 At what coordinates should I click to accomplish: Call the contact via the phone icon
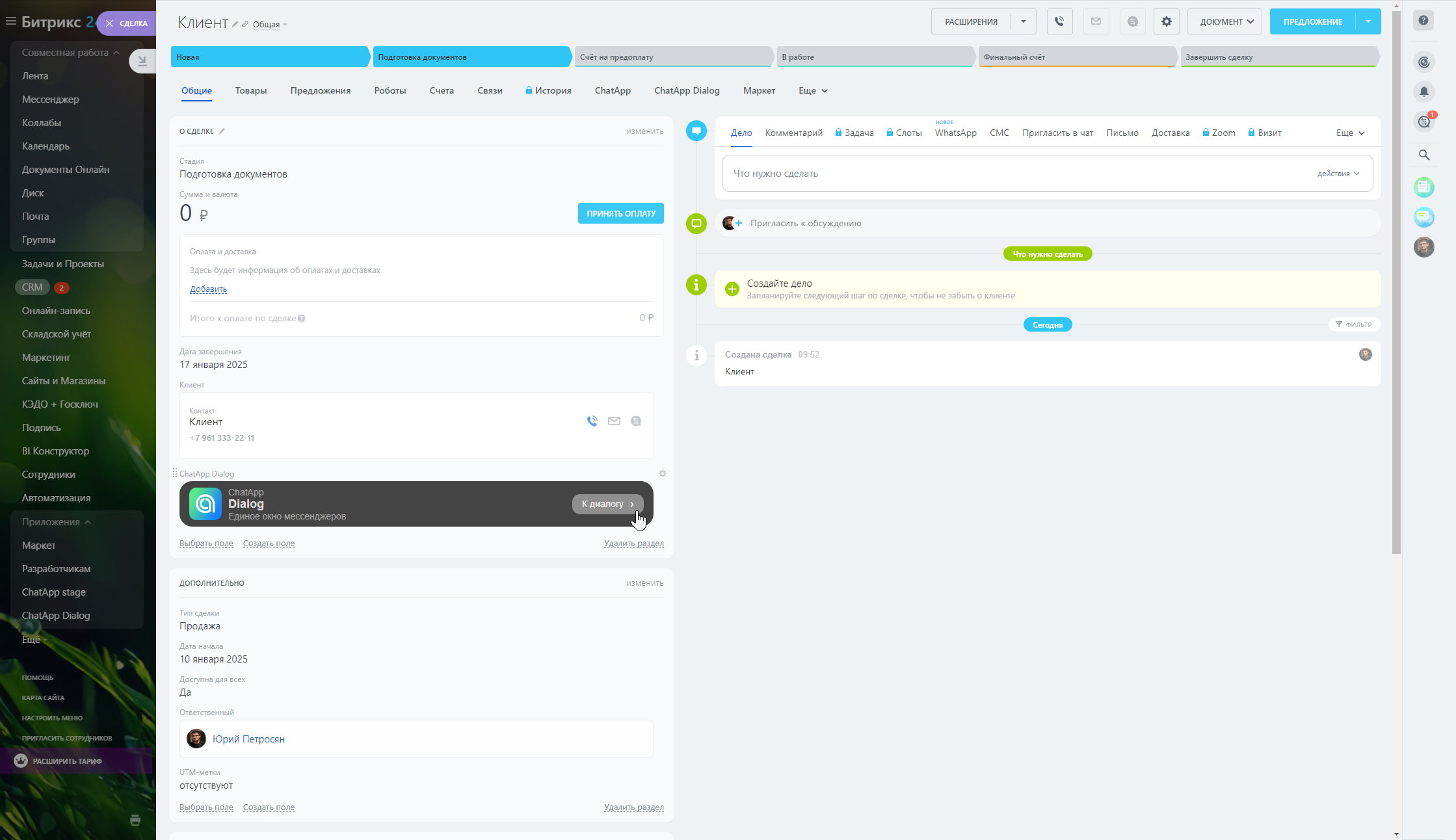pyautogui.click(x=592, y=421)
